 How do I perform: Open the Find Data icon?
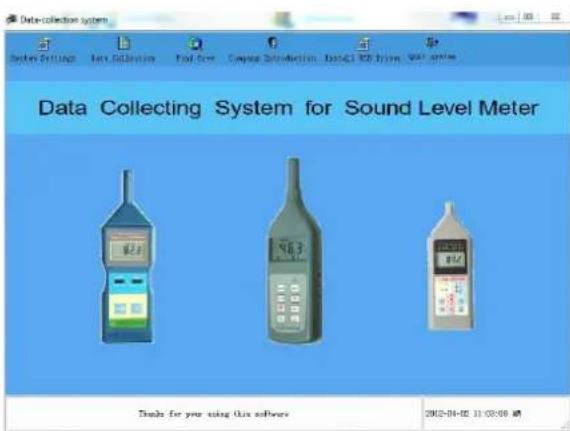click(x=196, y=44)
